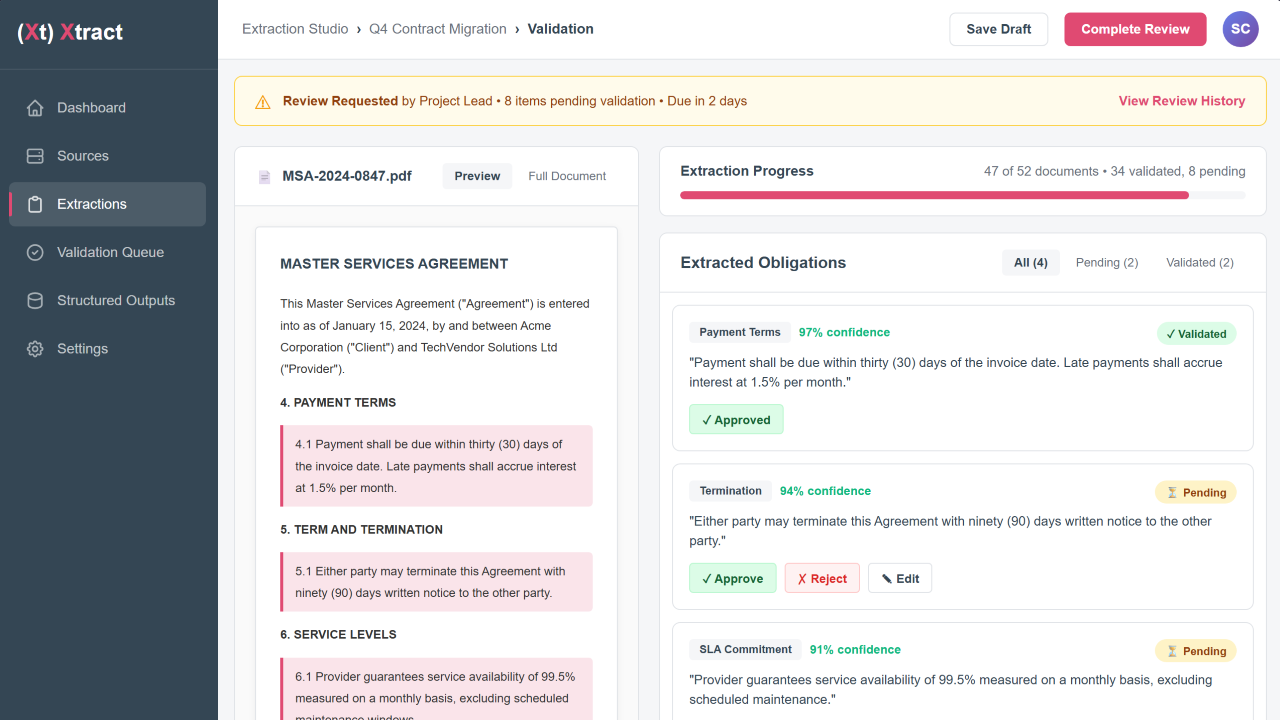Click the Extraction Progress bar
The height and width of the screenshot is (720, 1280).
pyautogui.click(x=963, y=195)
